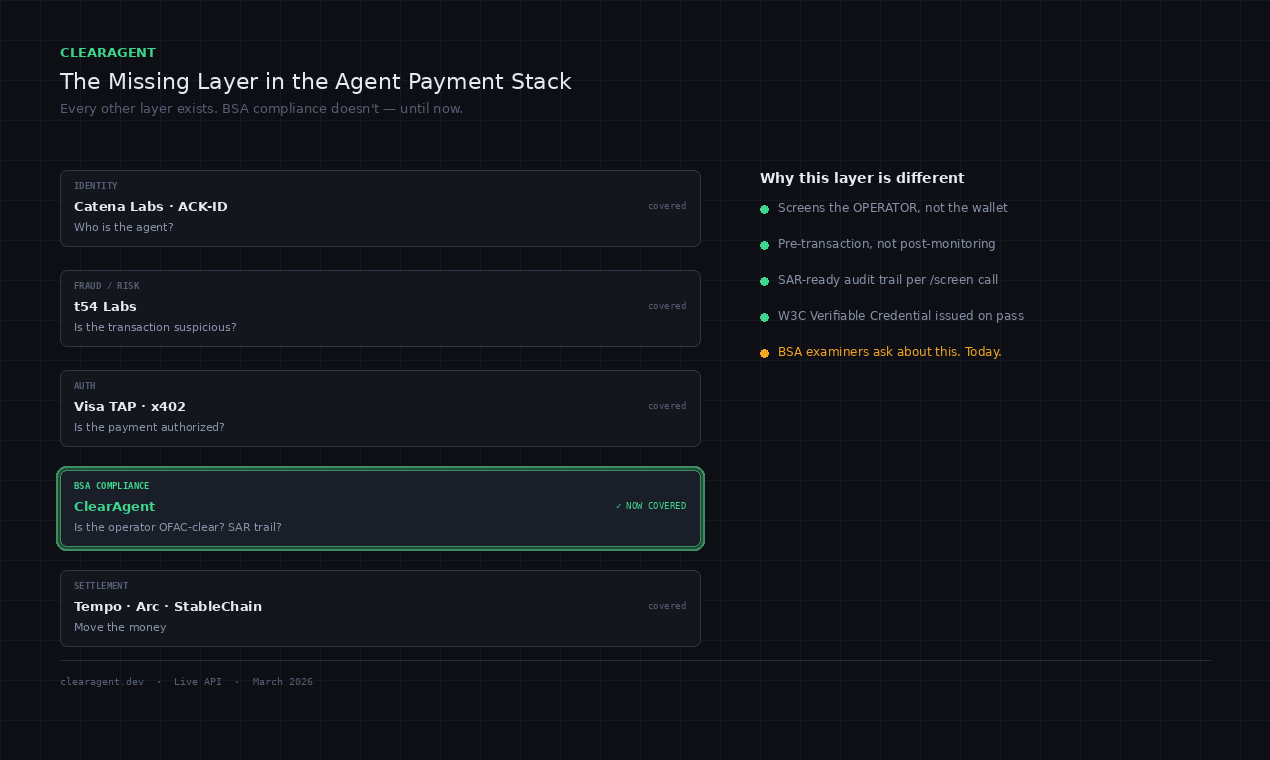
Task: Click the "Why this layer is different" heading
Action: tap(862, 178)
